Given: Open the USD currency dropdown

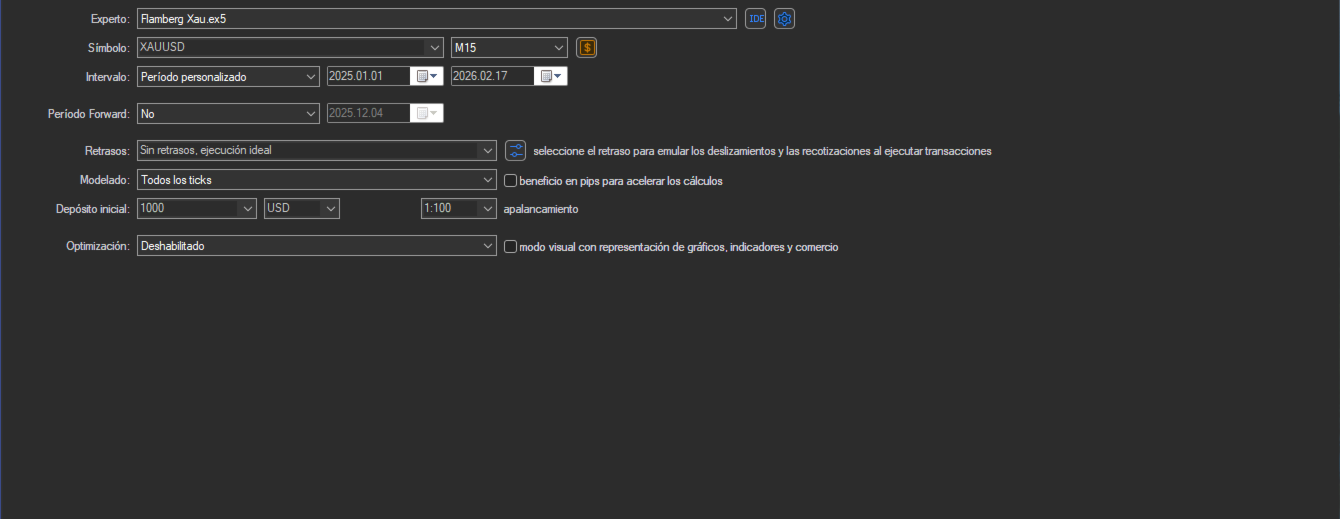Looking at the screenshot, I should pos(331,208).
